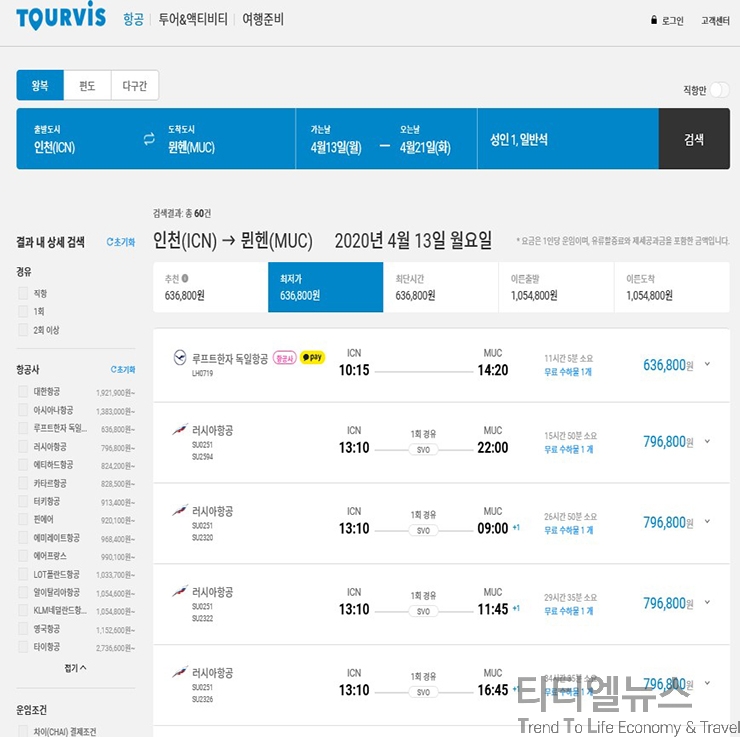Click the pink badge beside Lufthansa
Image resolution: width=740 pixels, height=737 pixels.
[x=285, y=358]
